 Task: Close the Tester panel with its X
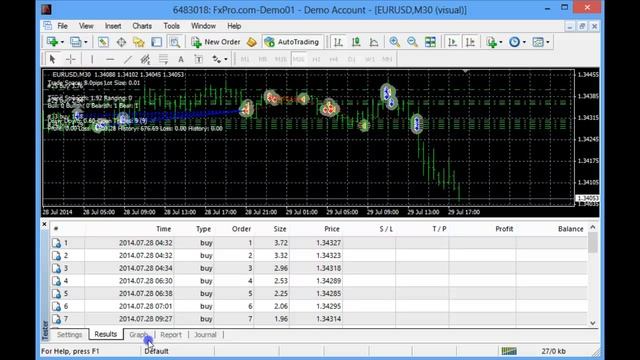click(45, 224)
